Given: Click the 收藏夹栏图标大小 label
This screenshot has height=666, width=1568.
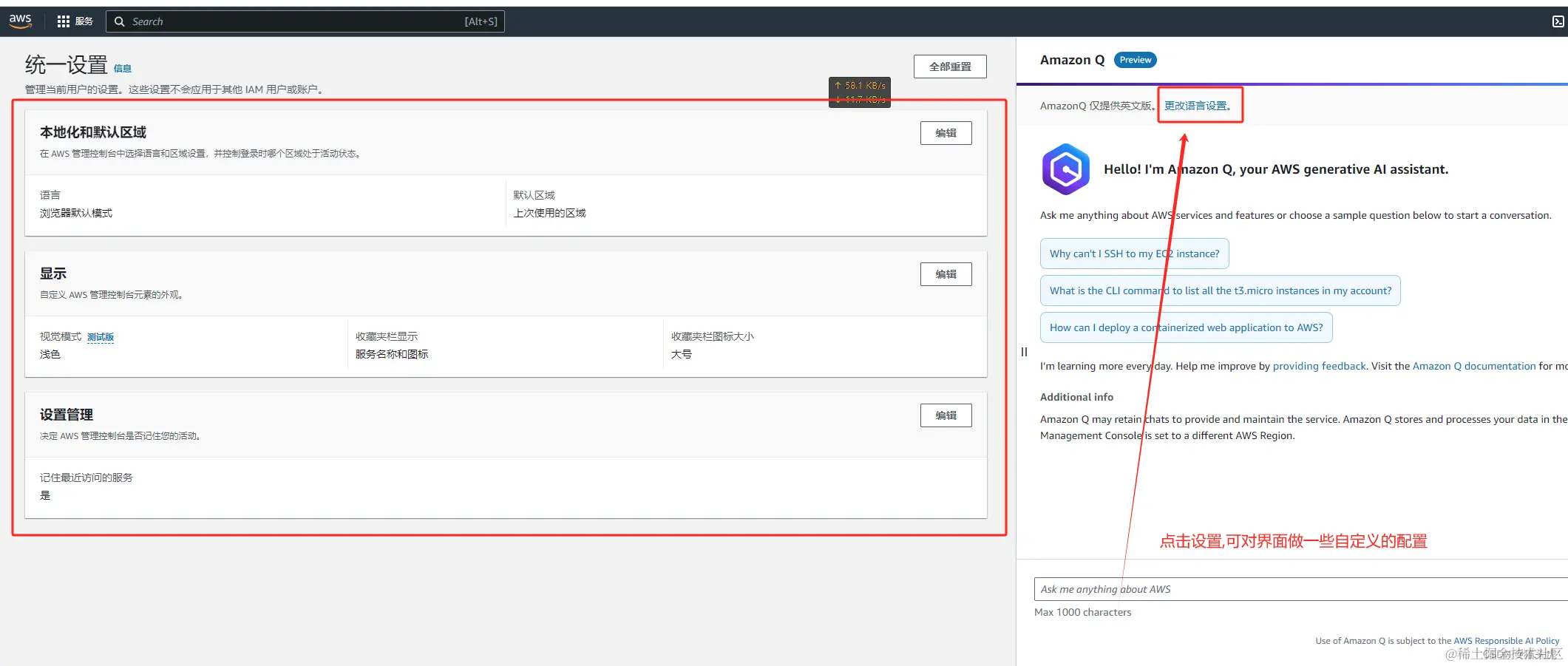Looking at the screenshot, I should pyautogui.click(x=713, y=336).
